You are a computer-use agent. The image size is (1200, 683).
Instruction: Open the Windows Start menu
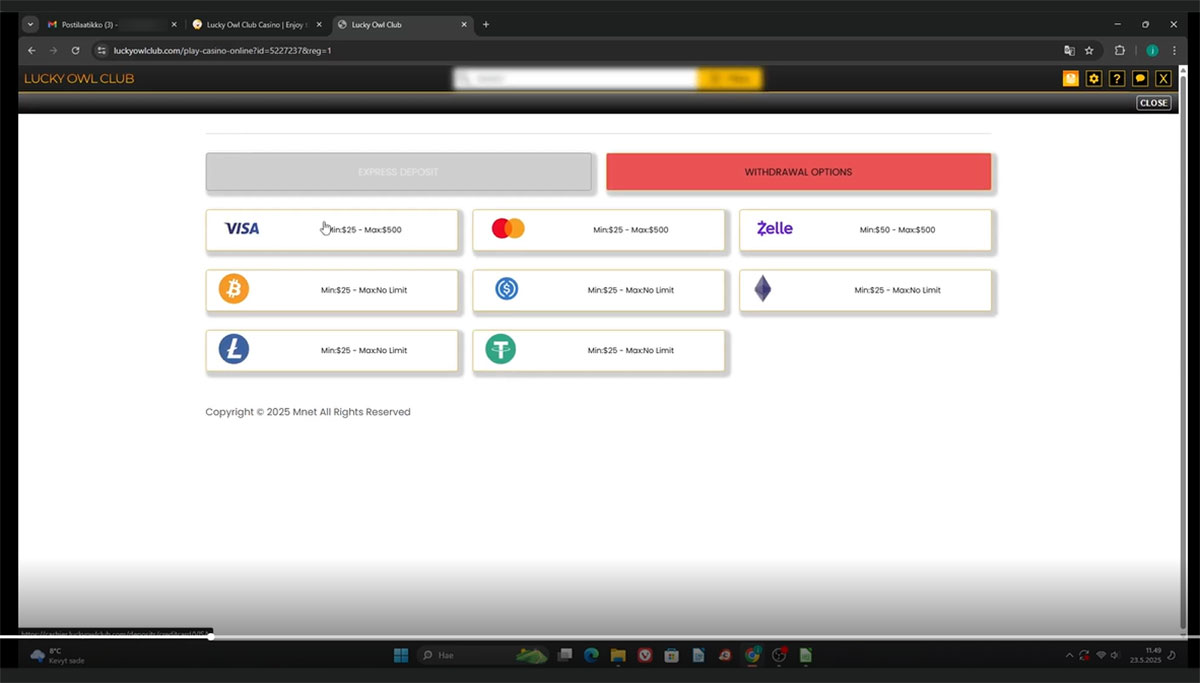[x=401, y=655]
